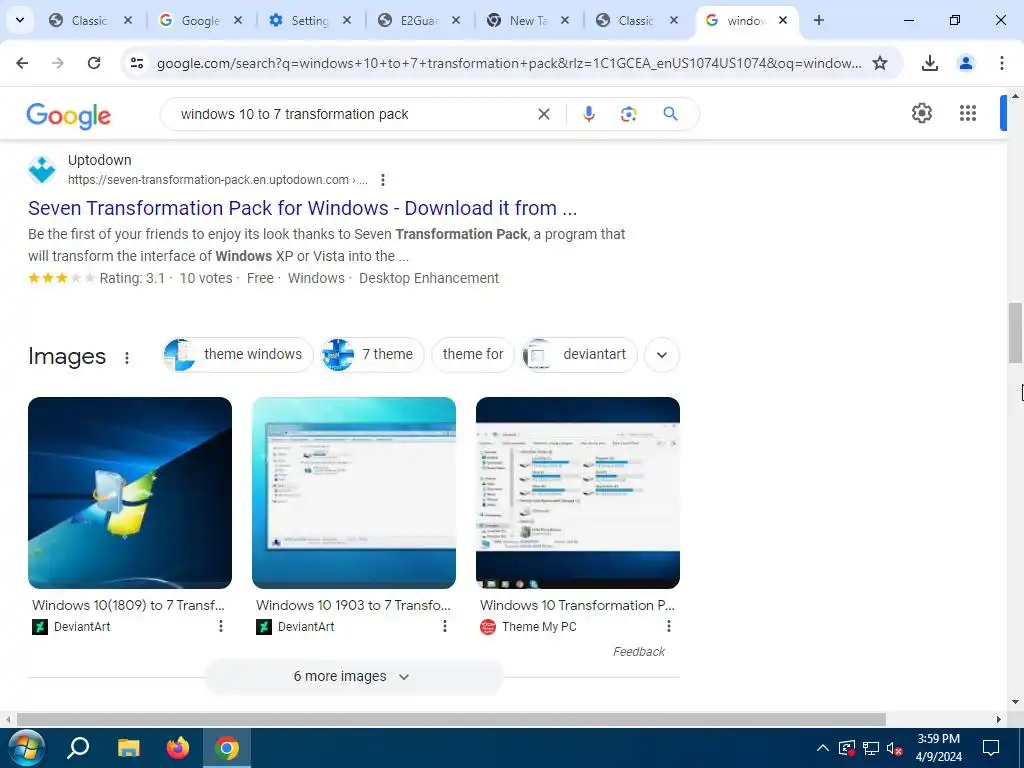Open Chrome profile menu
1024x768 pixels.
[x=965, y=63]
